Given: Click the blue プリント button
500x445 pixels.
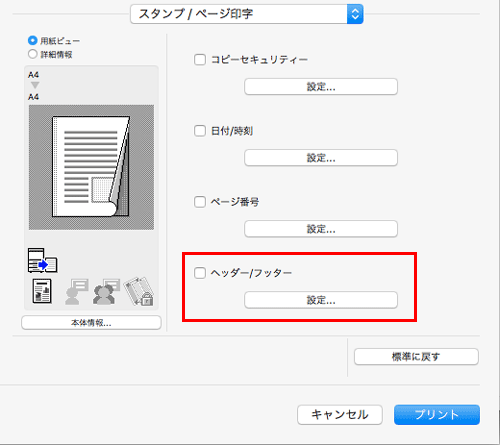Looking at the screenshot, I should pos(437,415).
